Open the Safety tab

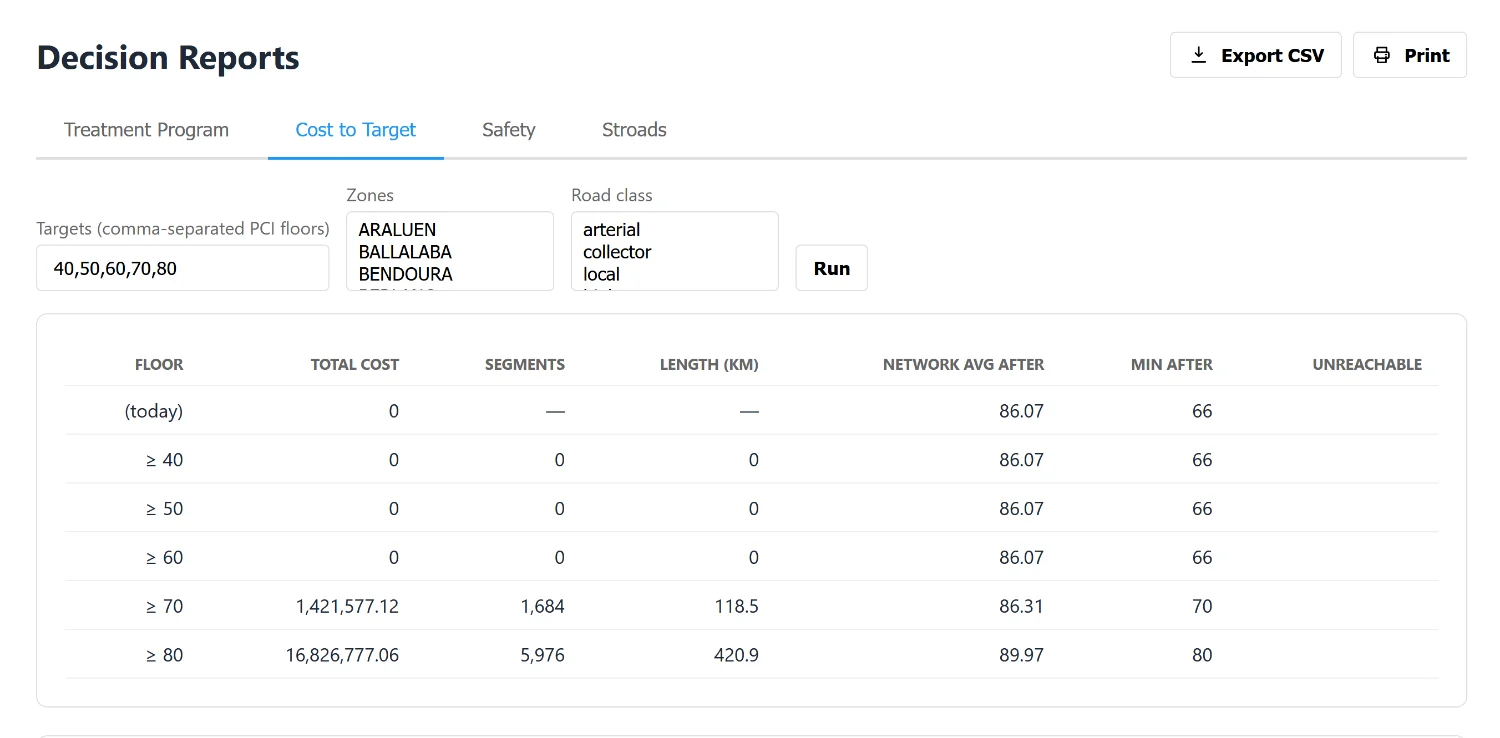[508, 130]
